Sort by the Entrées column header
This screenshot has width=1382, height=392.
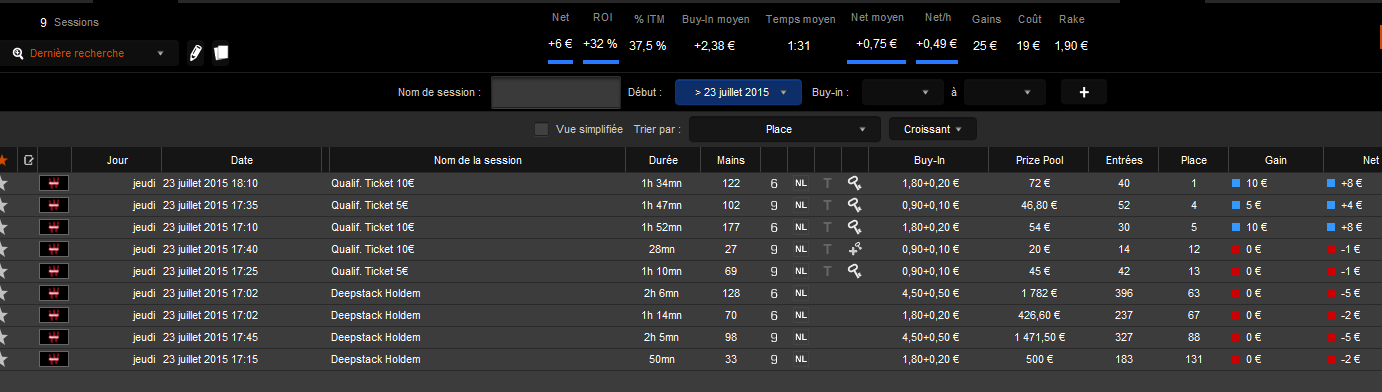pos(1124,160)
